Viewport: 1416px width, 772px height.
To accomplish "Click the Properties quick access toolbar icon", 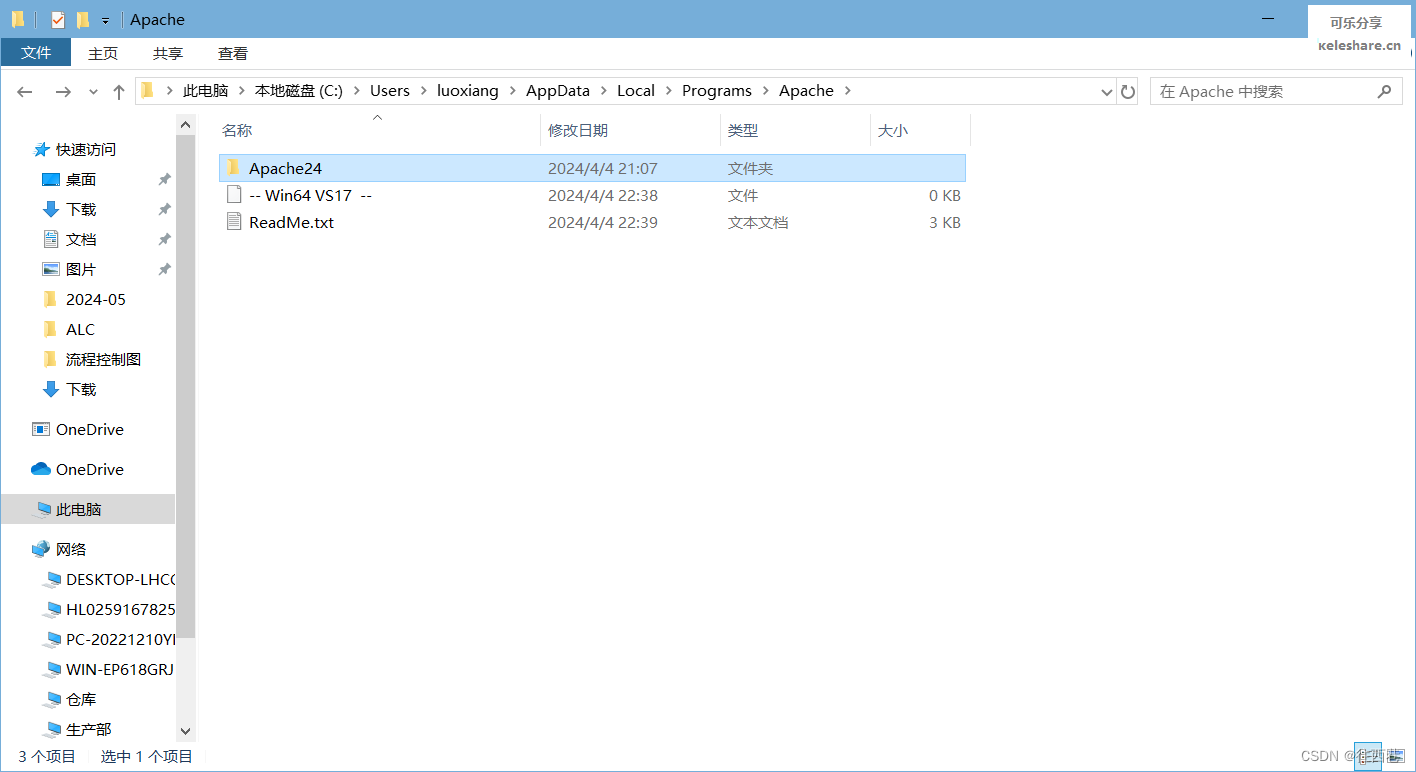I will point(58,20).
